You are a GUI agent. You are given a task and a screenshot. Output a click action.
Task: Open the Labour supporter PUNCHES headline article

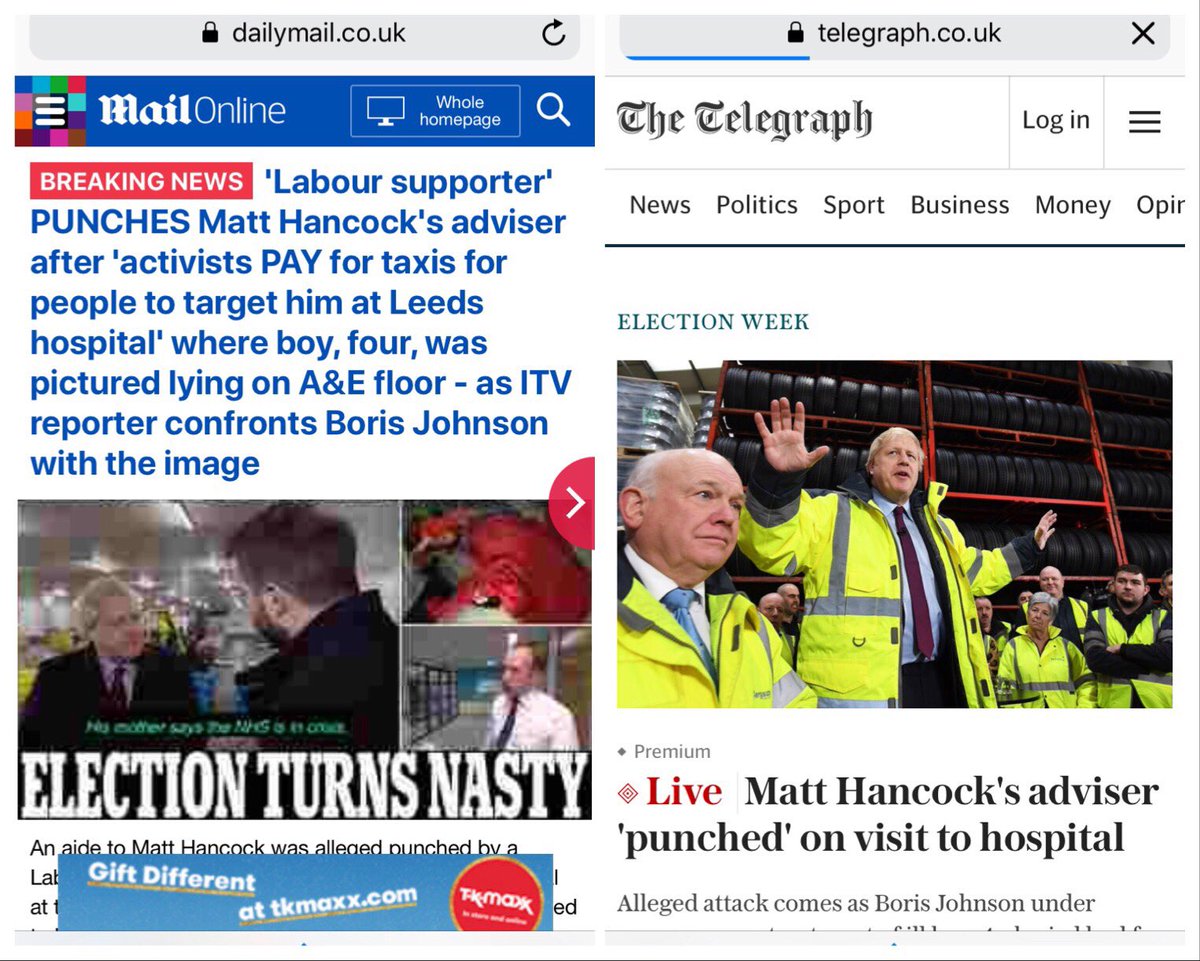(x=300, y=322)
